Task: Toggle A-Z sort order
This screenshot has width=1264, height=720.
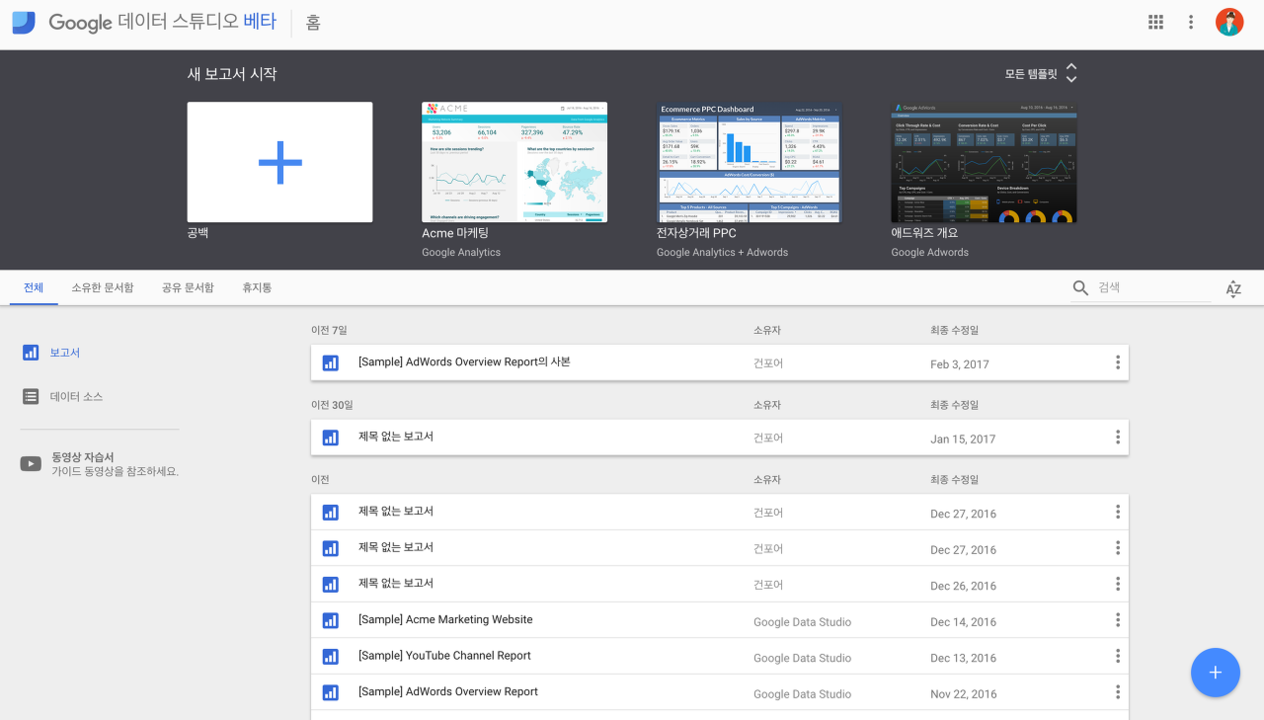Action: (x=1233, y=289)
